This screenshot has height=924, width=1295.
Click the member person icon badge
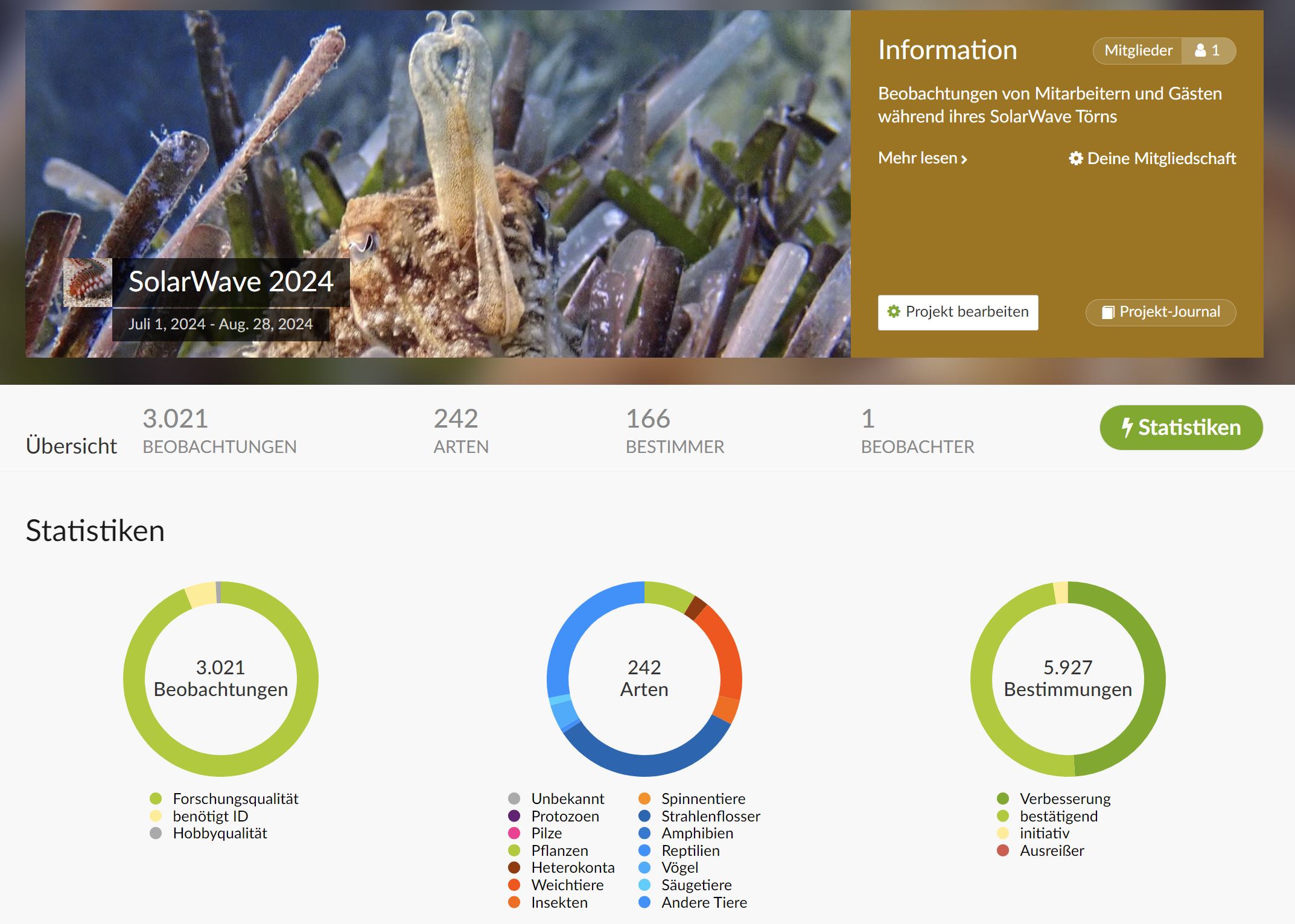coord(1201,51)
